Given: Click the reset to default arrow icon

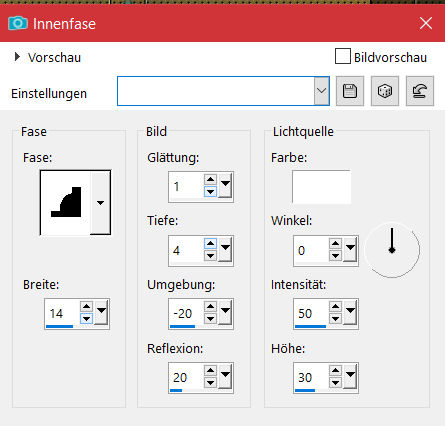Looking at the screenshot, I should [420, 91].
